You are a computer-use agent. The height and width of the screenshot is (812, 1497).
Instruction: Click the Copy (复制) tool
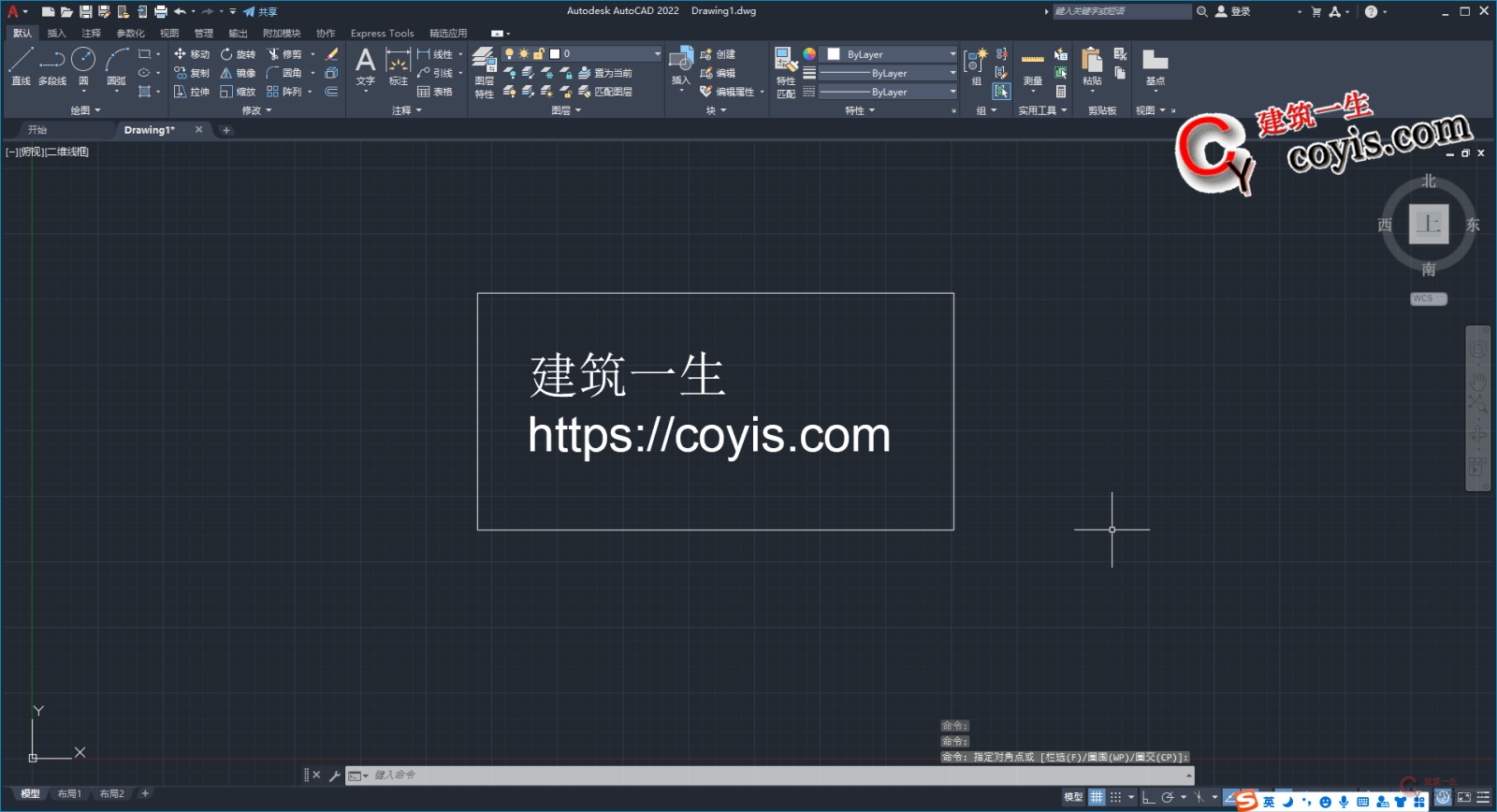[191, 73]
